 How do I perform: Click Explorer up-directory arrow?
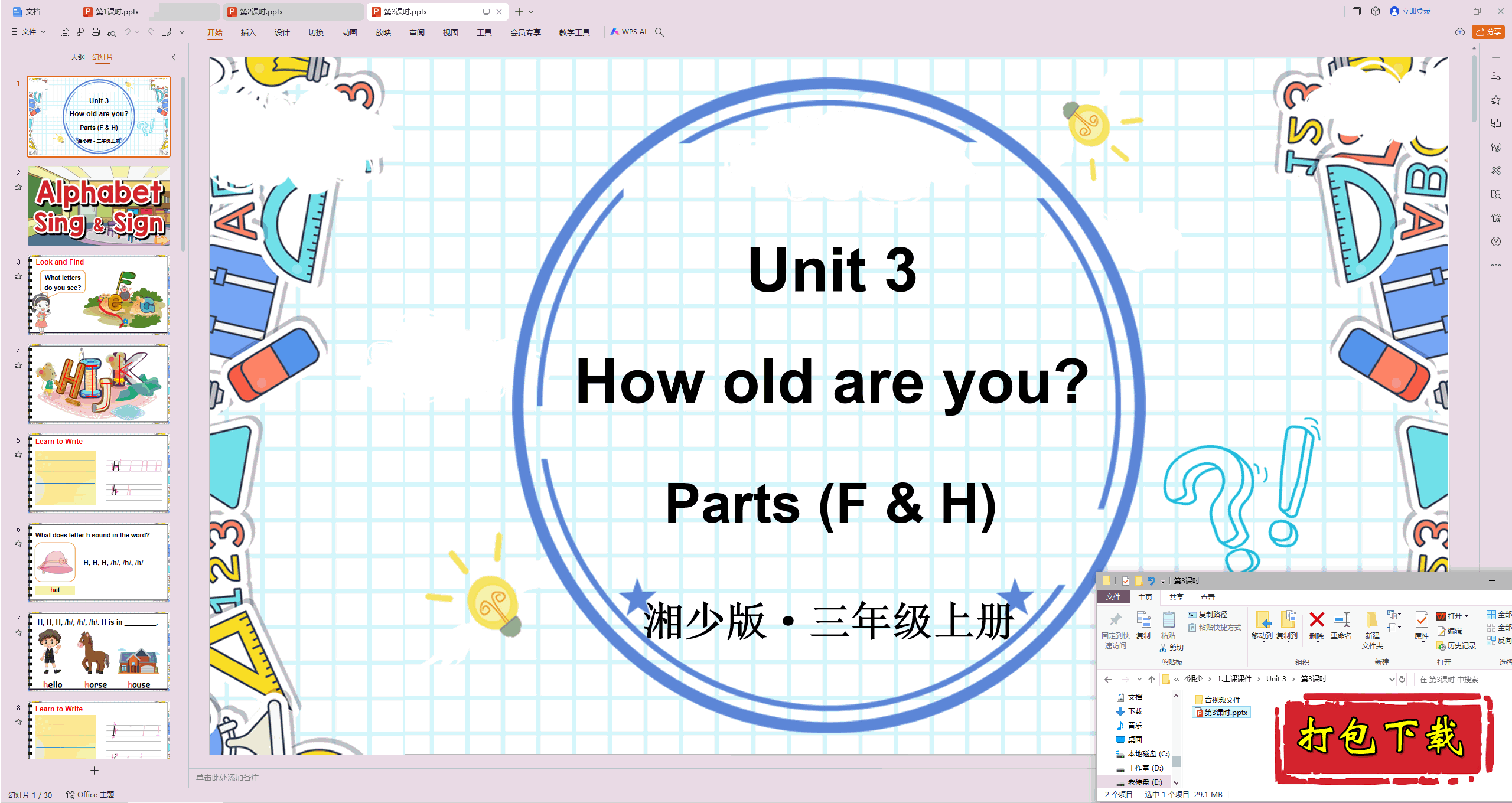(x=1152, y=679)
